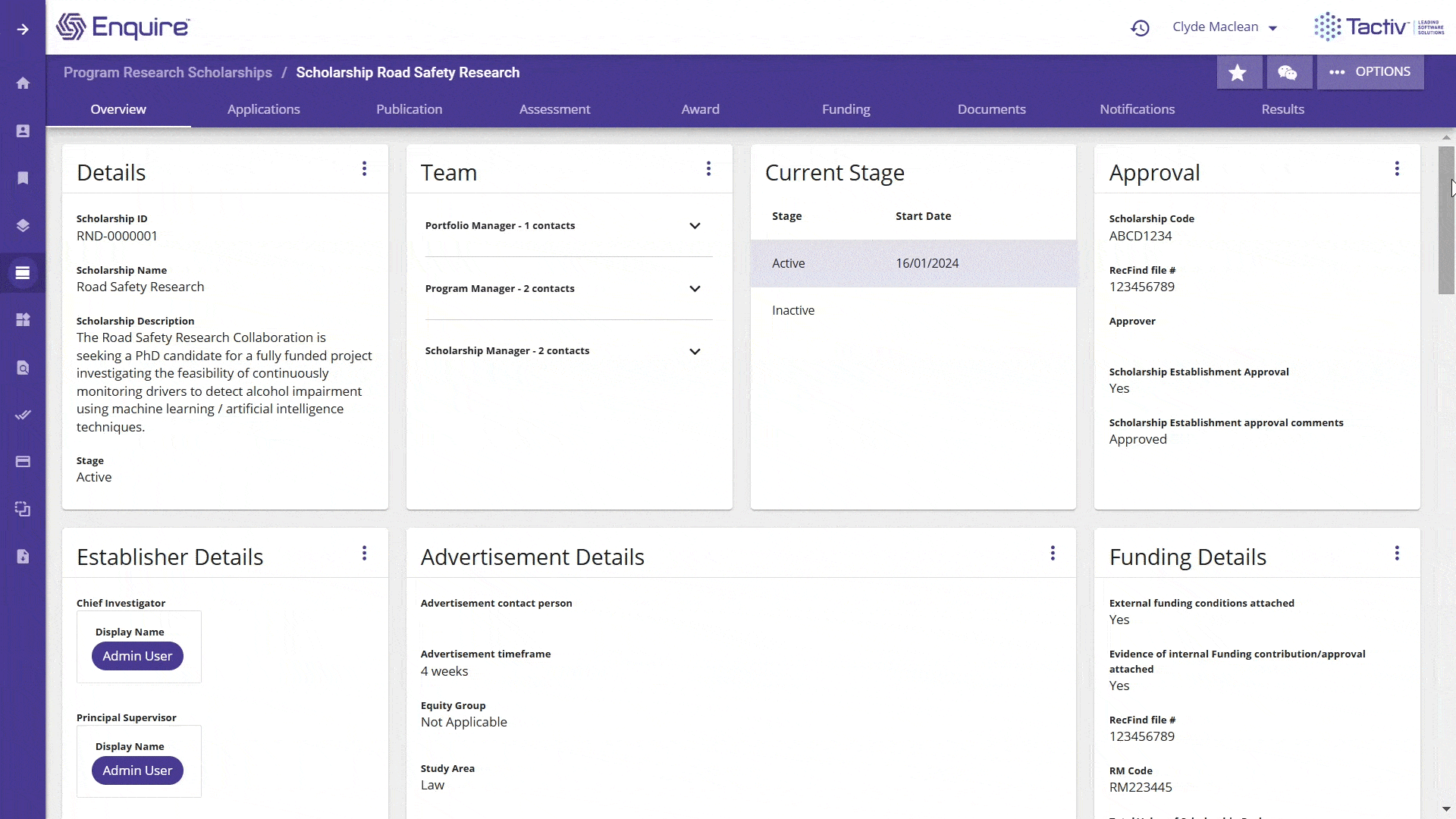The width and height of the screenshot is (1456, 819).
Task: Switch to the Funding tab
Action: coord(846,109)
